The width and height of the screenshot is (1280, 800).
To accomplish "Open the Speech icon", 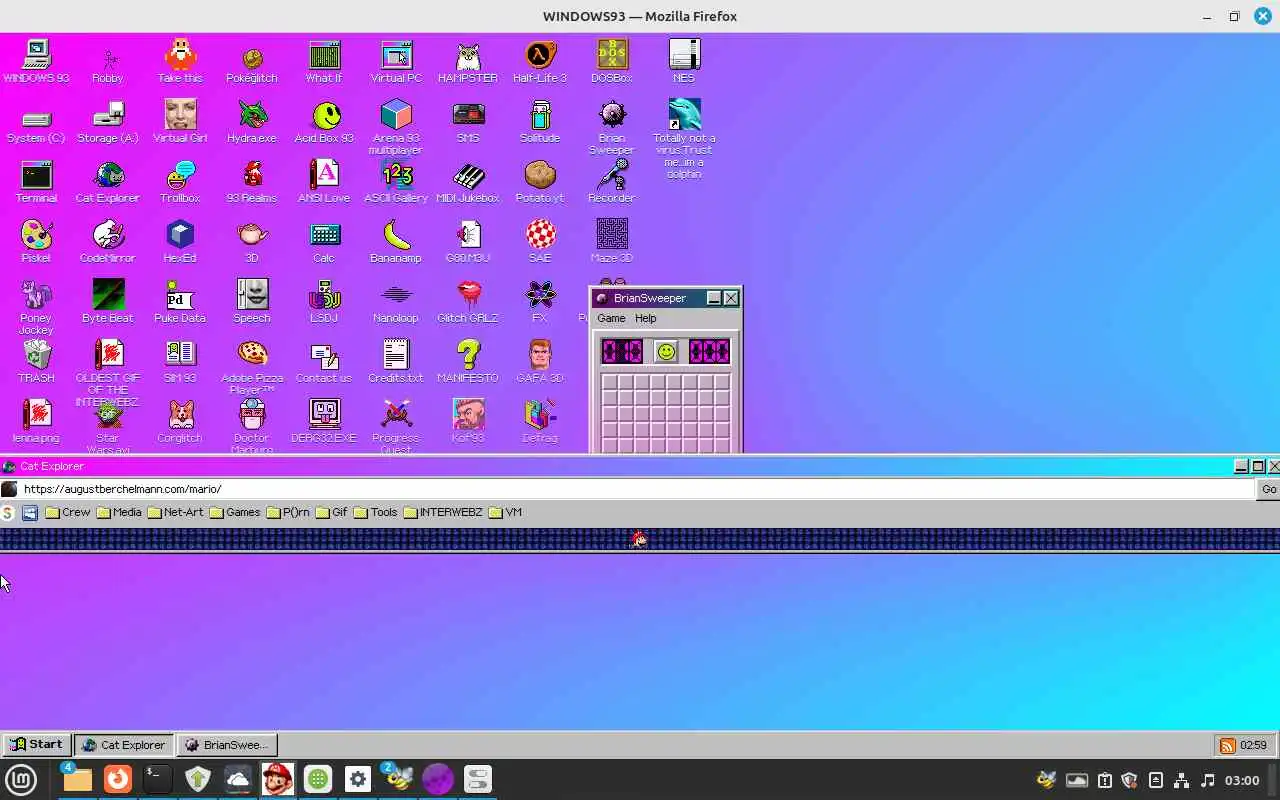I will (252, 302).
